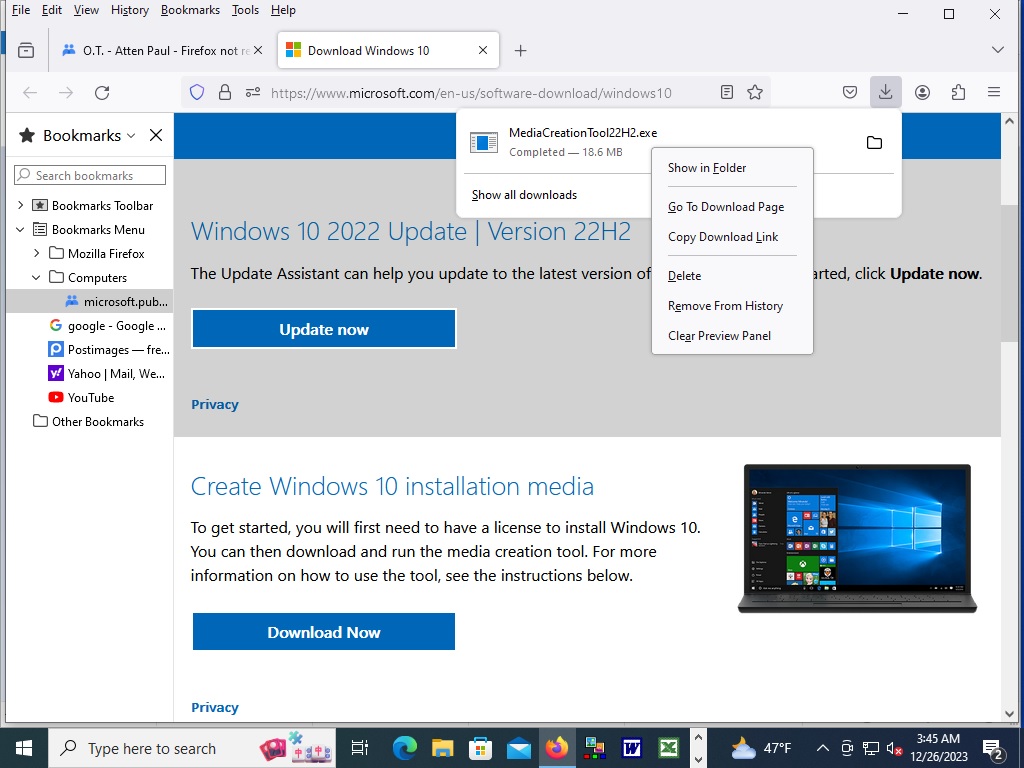Screen dimensions: 1024x768
Task: Close the O.T. - Atten Paul tab
Action: coord(258,50)
